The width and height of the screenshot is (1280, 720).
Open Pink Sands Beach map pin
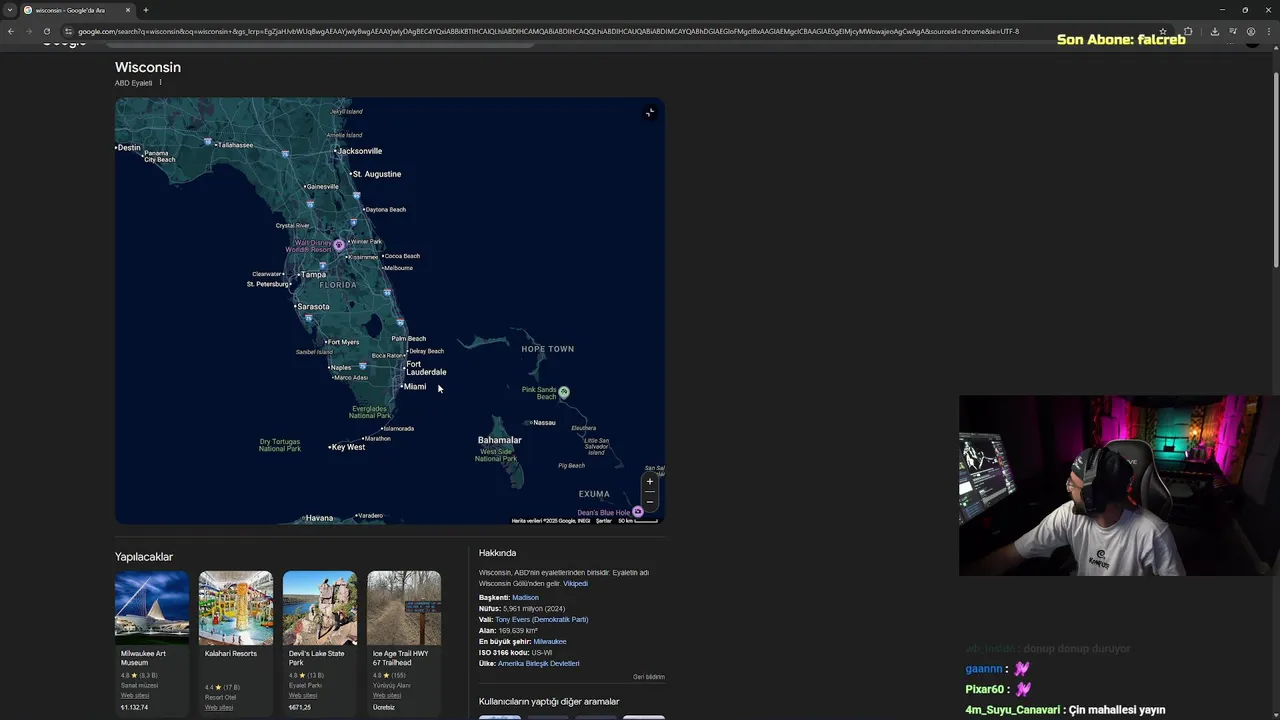[564, 392]
